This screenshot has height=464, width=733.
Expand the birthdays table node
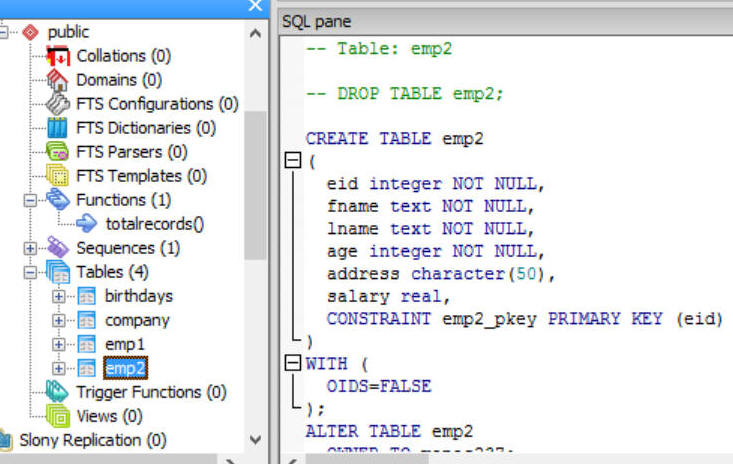click(x=59, y=296)
